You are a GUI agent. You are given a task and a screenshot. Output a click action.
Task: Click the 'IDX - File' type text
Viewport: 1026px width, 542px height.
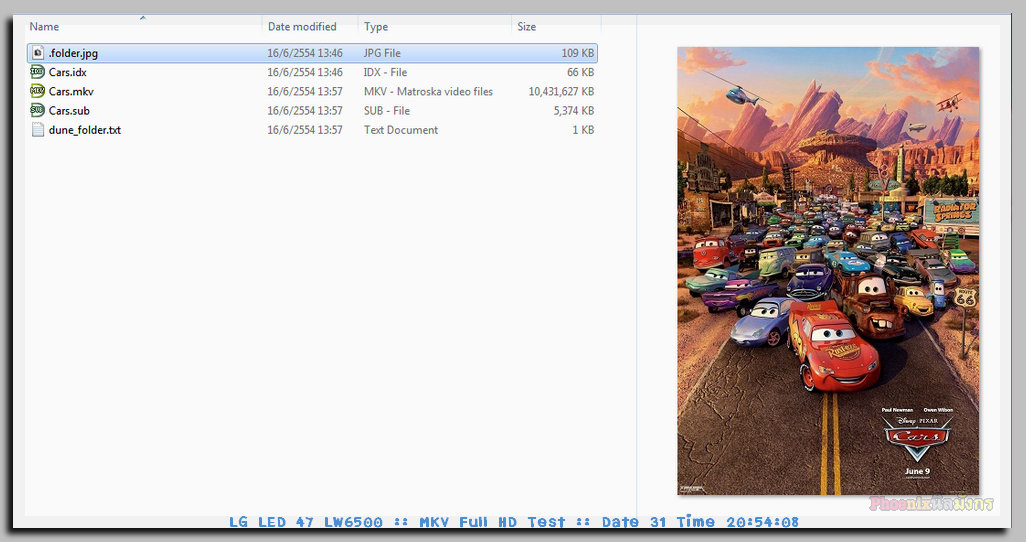(385, 72)
